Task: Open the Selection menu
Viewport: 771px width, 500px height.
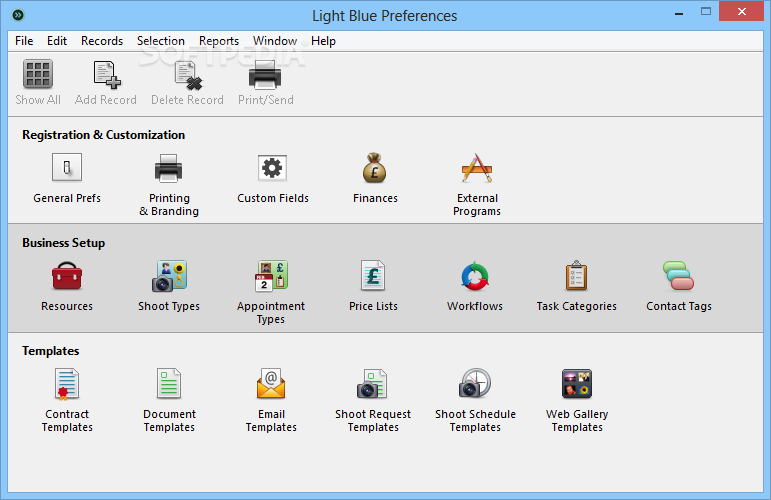Action: [161, 41]
